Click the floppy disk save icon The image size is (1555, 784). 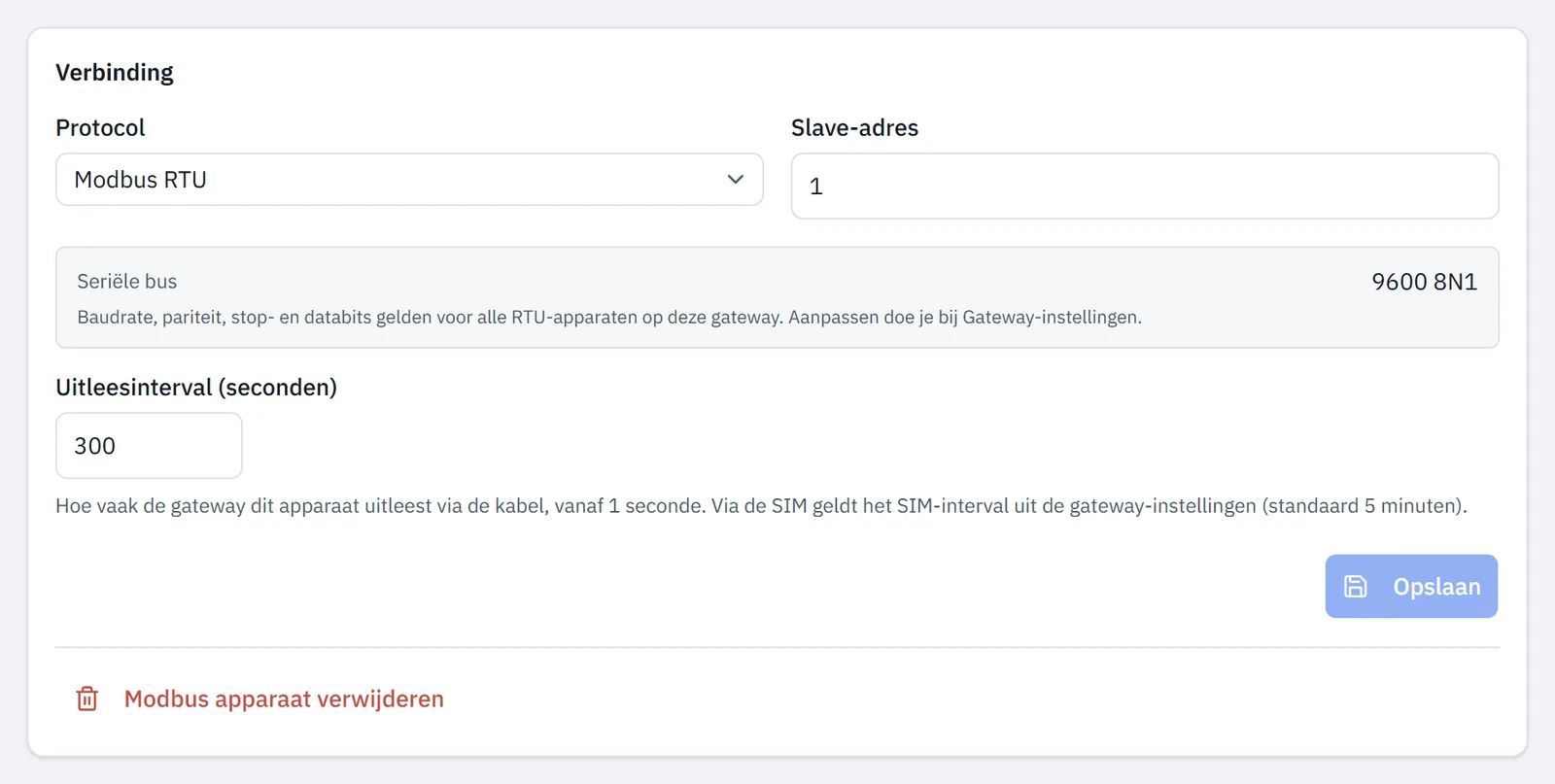click(x=1355, y=586)
